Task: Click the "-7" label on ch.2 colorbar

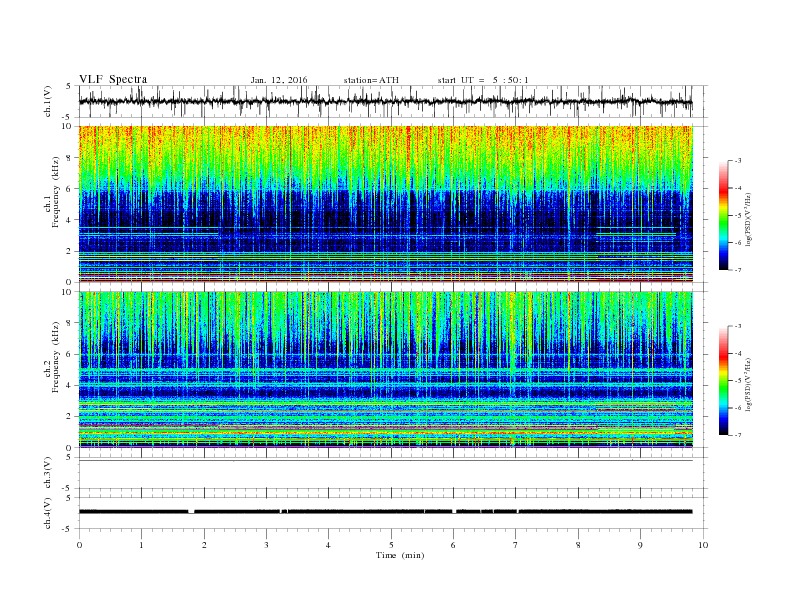Action: (x=738, y=435)
